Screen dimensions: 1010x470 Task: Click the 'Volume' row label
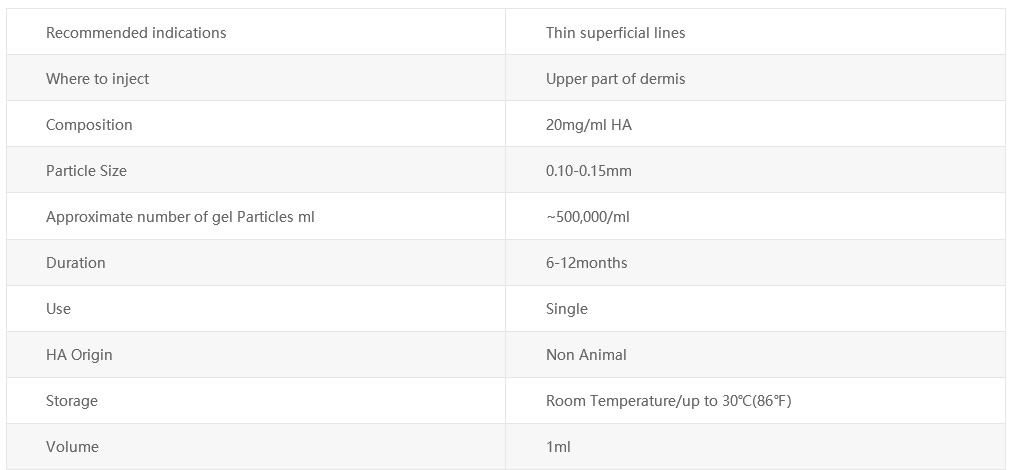point(72,447)
